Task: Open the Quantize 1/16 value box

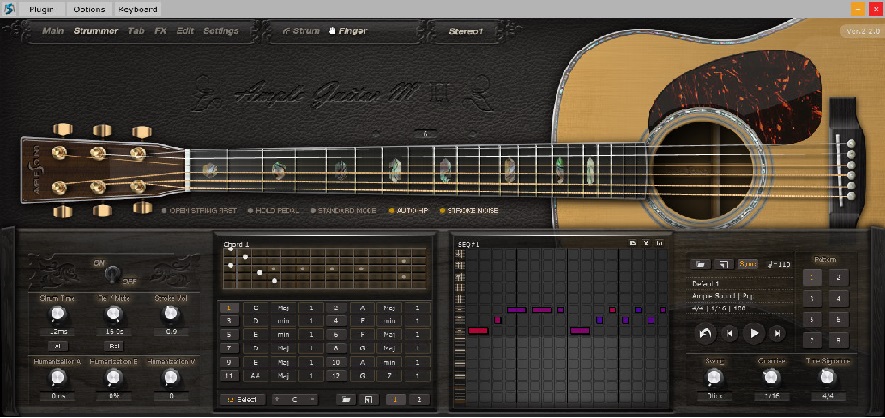Action: (772, 396)
